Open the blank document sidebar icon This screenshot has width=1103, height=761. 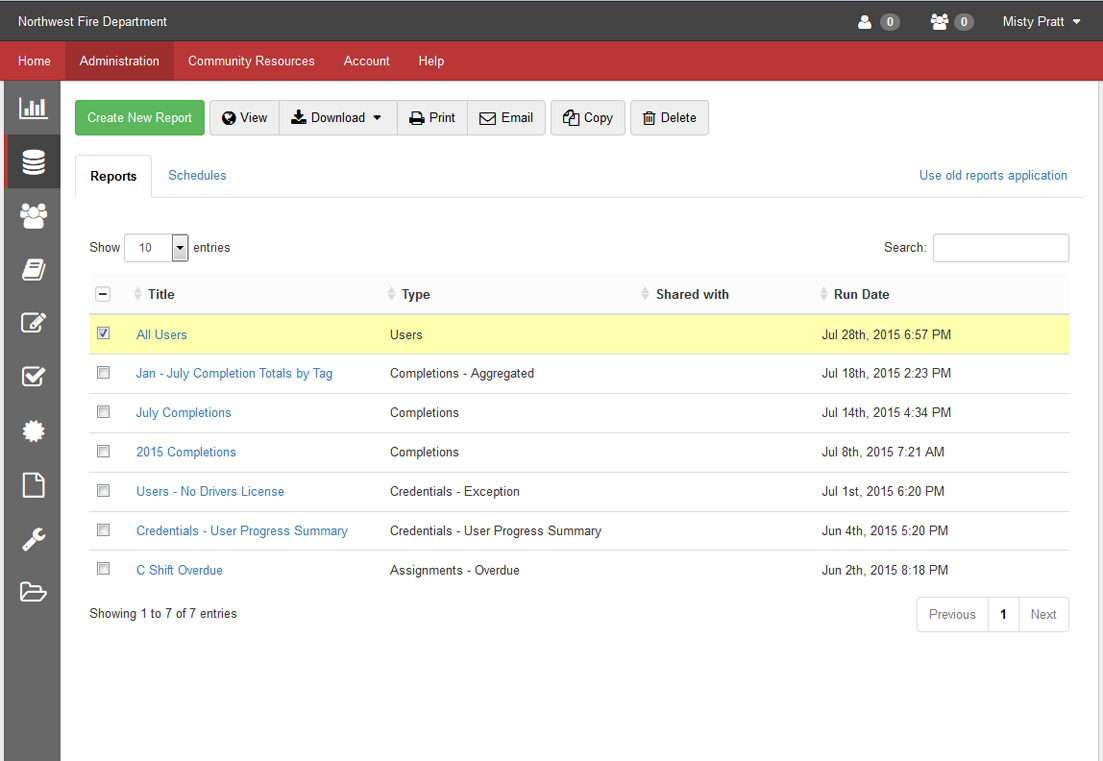[33, 485]
